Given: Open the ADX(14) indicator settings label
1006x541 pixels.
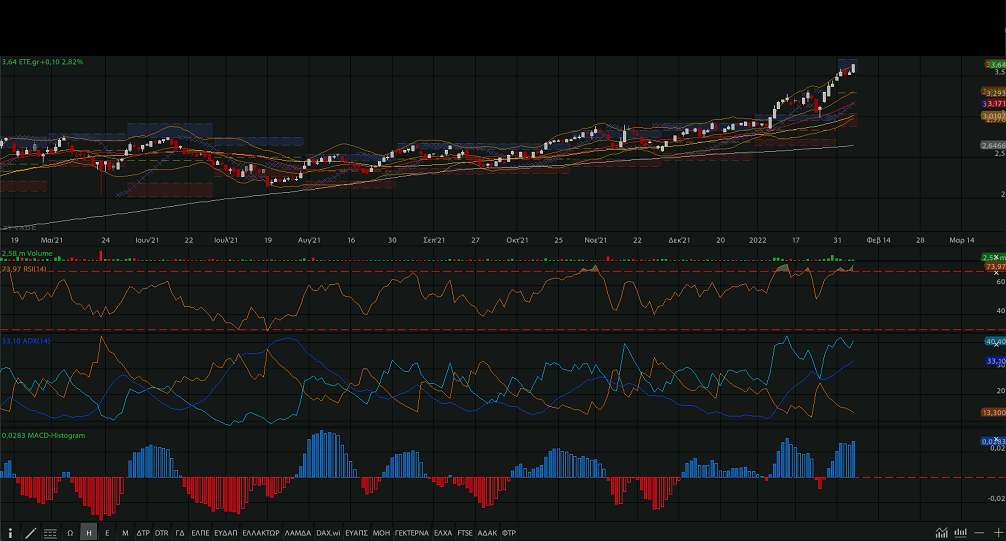Looking at the screenshot, I should click(x=27, y=341).
